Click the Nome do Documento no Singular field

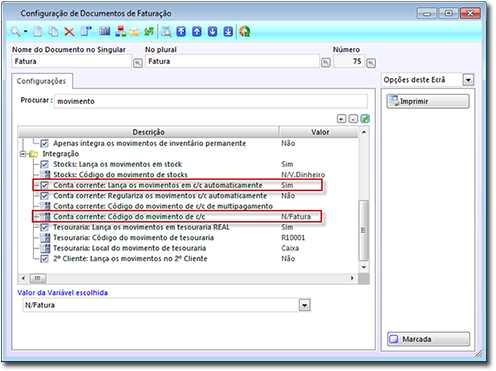72,61
